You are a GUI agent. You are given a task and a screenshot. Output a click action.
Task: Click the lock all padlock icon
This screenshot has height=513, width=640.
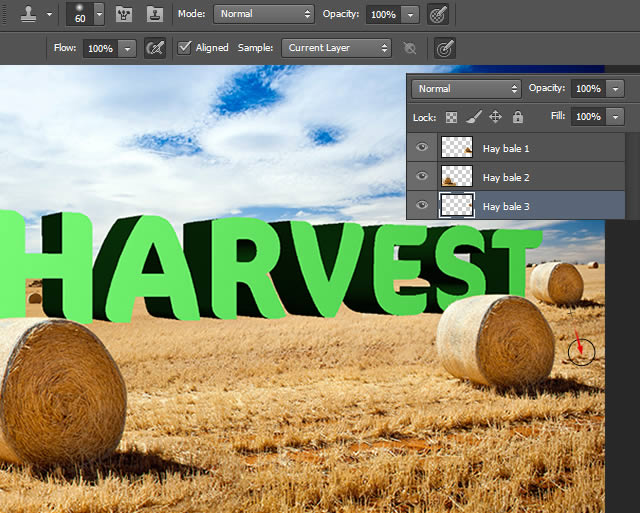pos(518,117)
